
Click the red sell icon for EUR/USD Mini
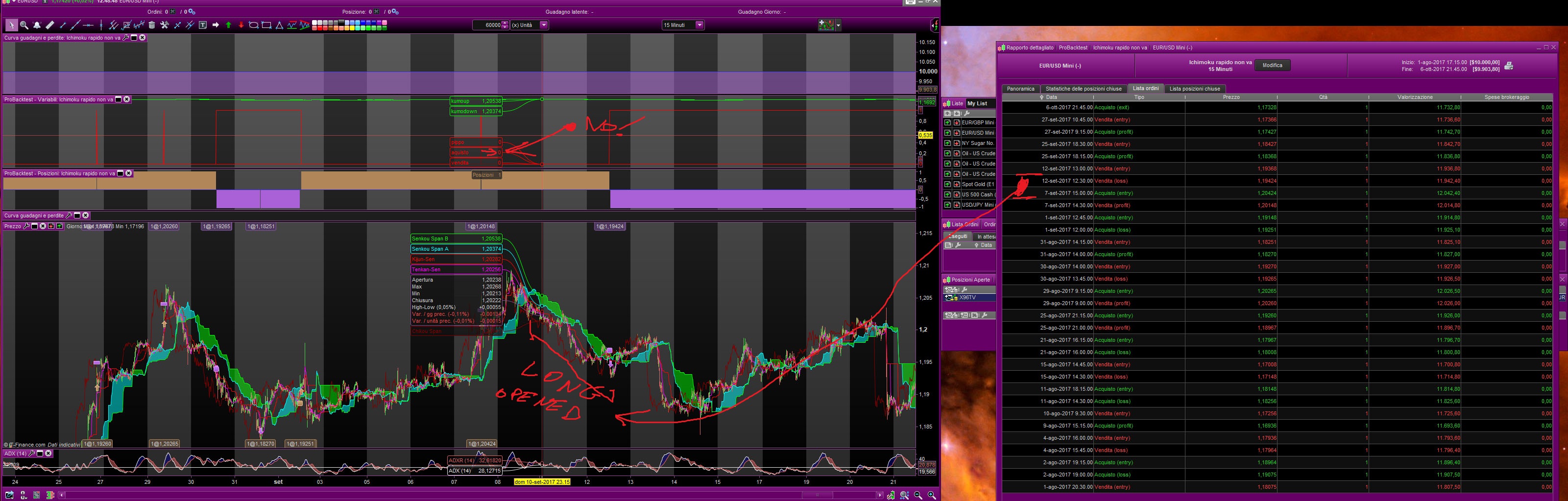(x=957, y=133)
